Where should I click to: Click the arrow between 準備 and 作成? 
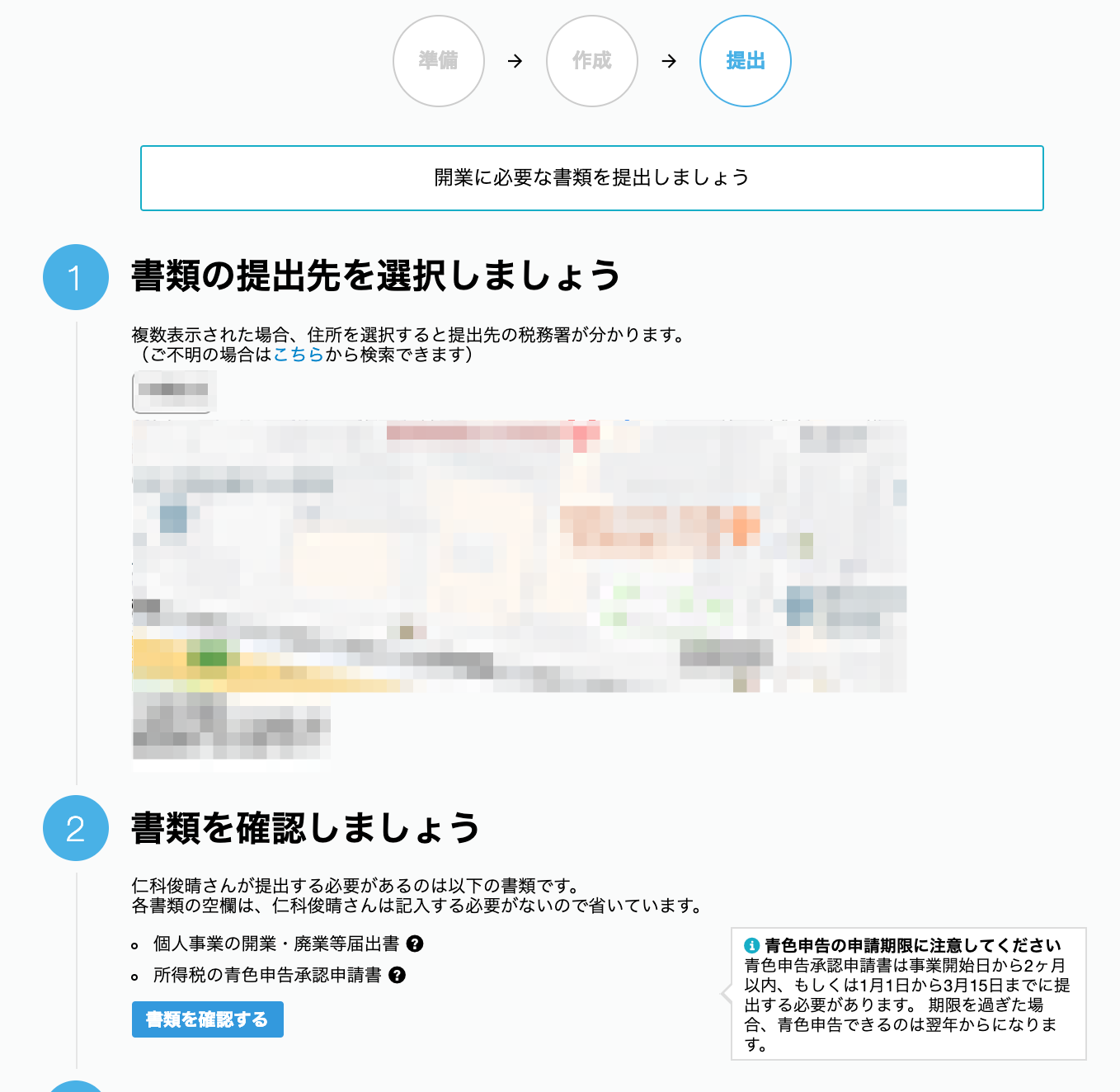[x=515, y=61]
